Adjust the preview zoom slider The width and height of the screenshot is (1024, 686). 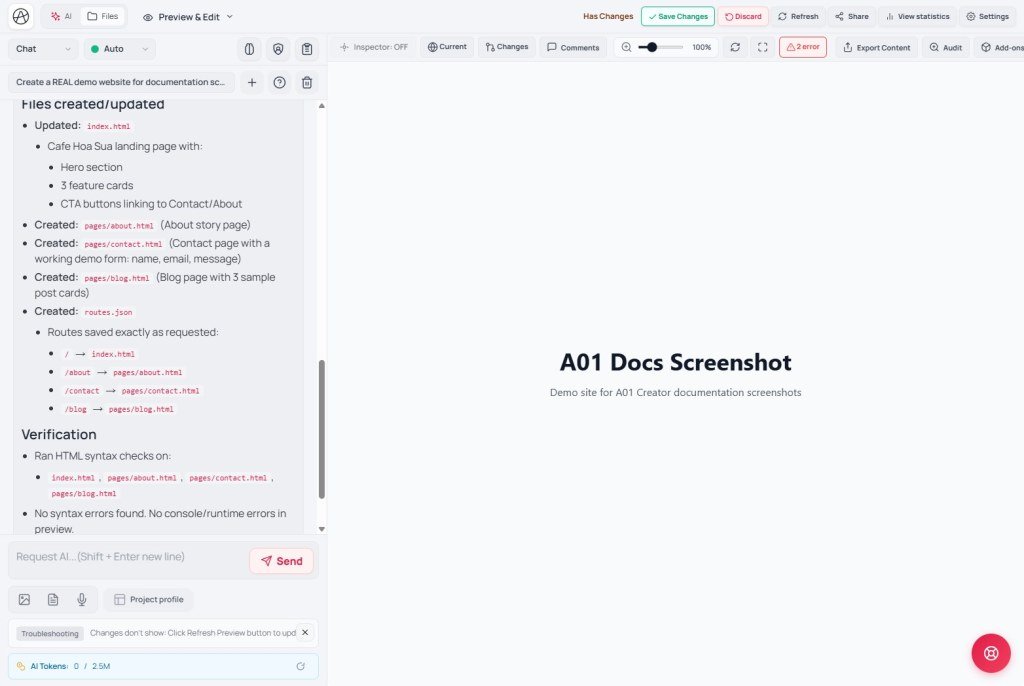[660, 47]
